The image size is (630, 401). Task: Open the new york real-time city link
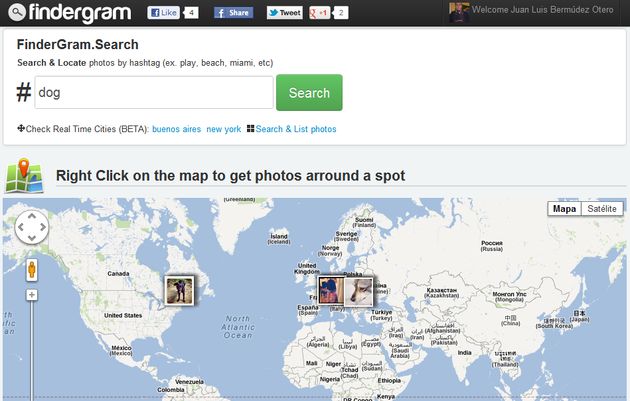click(x=223, y=129)
